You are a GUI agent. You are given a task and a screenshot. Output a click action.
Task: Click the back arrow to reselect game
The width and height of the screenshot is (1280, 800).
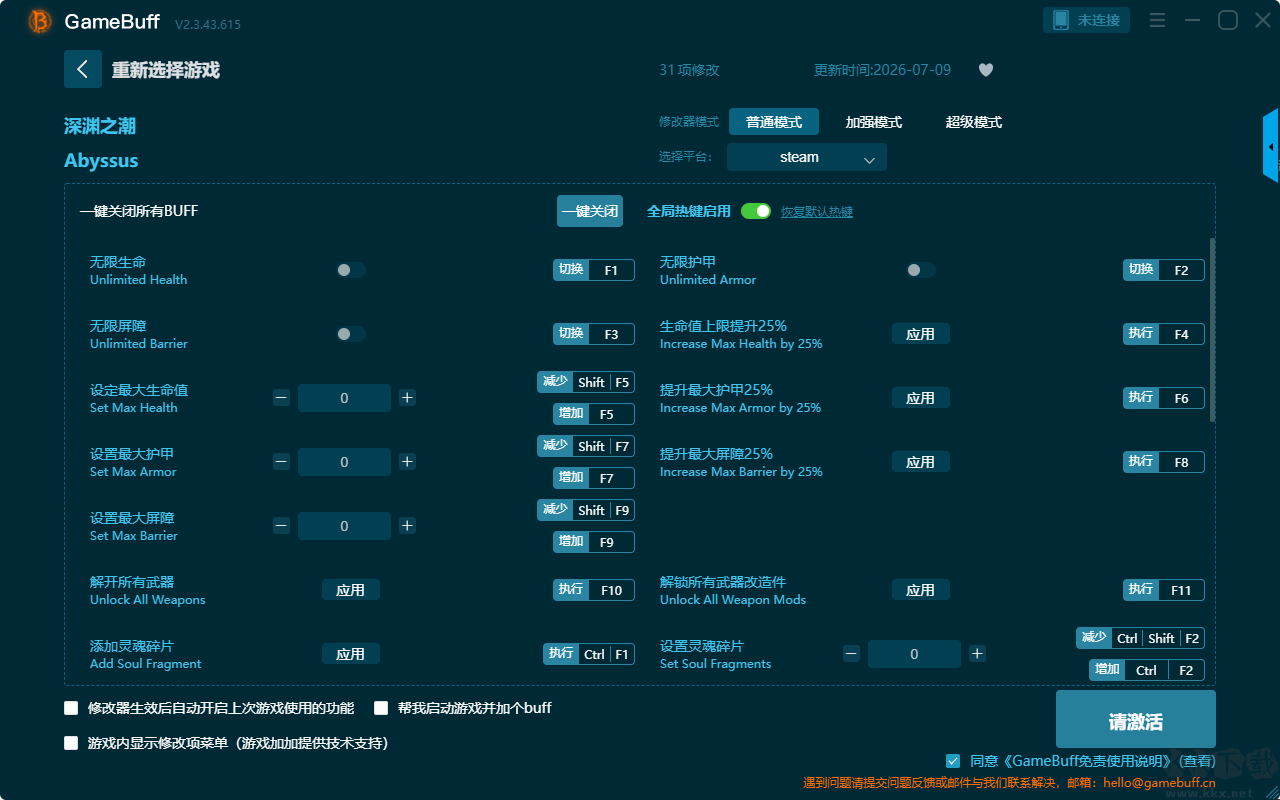(83, 69)
